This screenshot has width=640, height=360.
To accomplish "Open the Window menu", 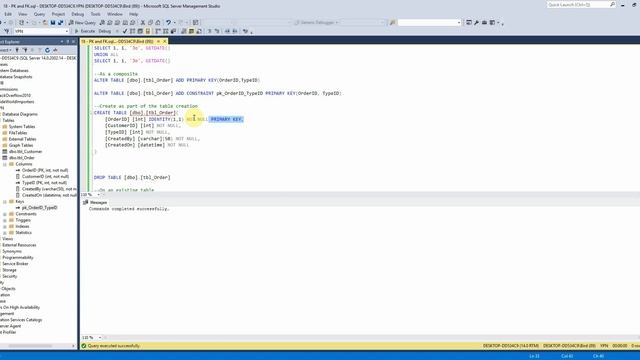I will coord(115,14).
